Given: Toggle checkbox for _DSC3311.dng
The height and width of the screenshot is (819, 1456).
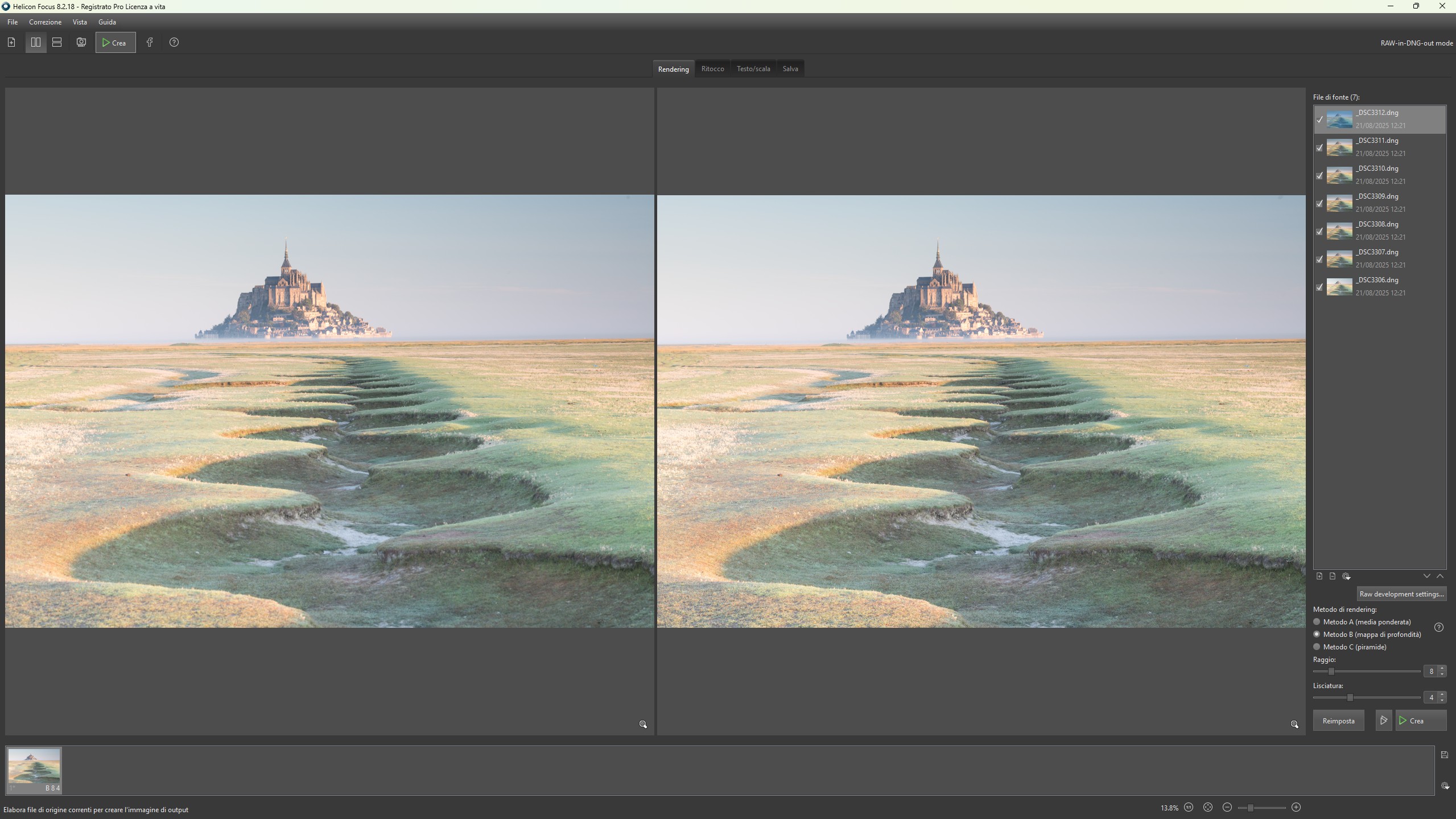Looking at the screenshot, I should pos(1319,147).
